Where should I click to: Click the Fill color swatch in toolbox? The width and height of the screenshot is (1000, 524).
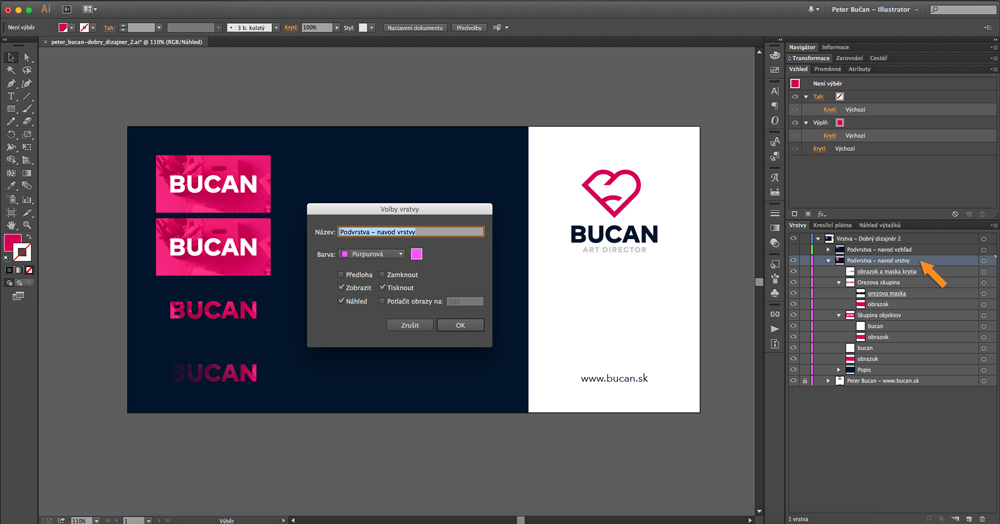[12, 242]
